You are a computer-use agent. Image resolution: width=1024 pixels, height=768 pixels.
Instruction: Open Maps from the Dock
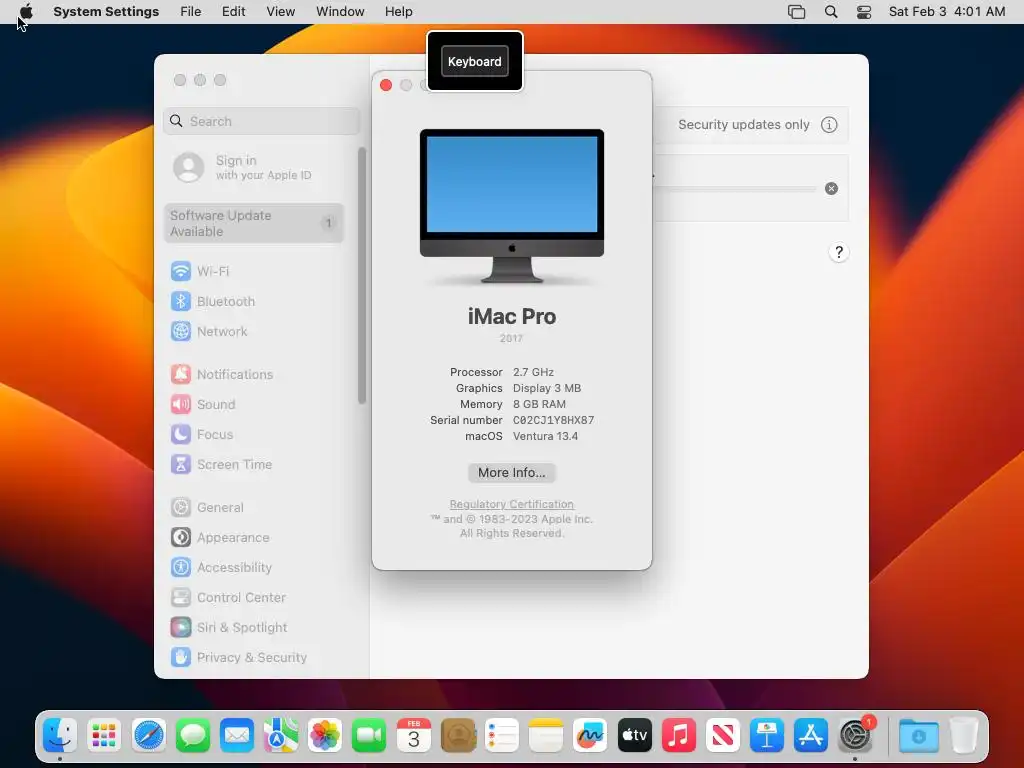pyautogui.click(x=281, y=735)
